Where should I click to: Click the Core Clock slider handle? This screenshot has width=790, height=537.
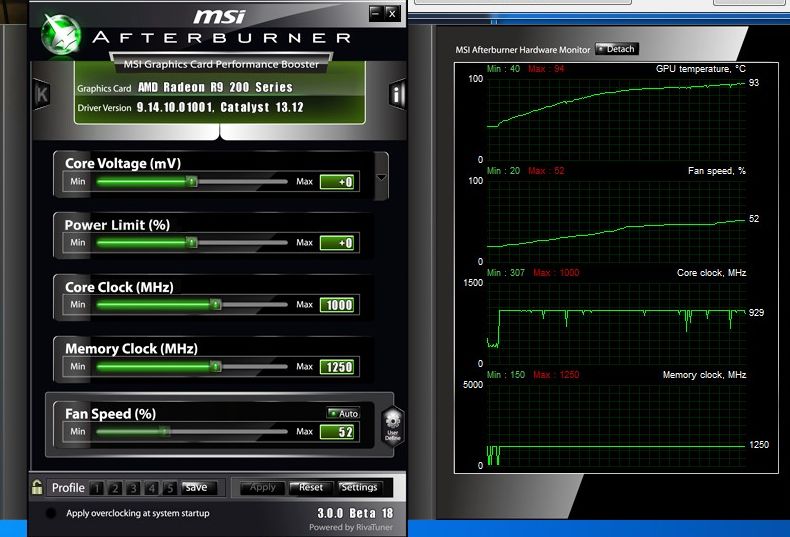coord(215,305)
